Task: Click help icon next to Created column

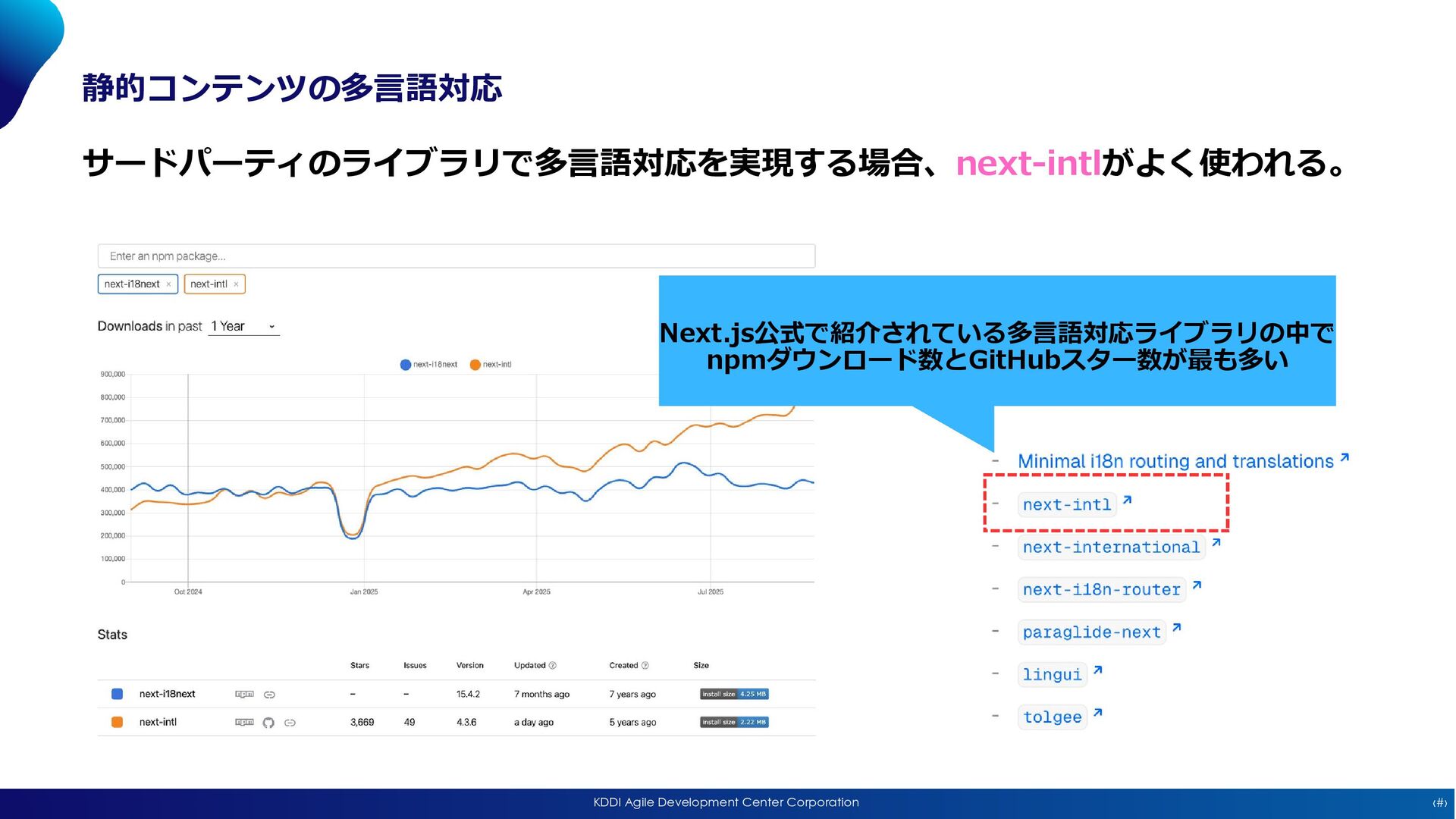Action: (645, 666)
